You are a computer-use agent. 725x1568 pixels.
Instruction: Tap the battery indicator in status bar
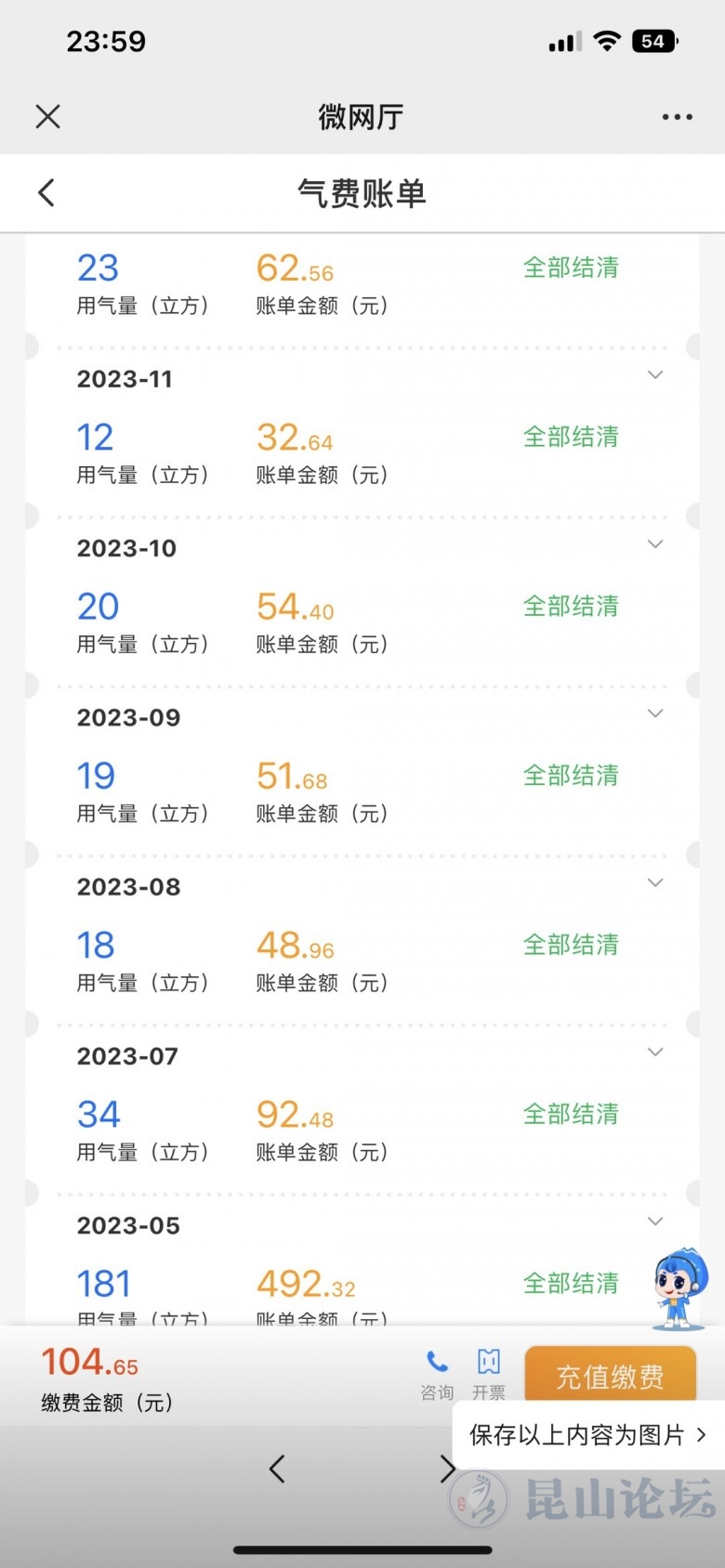click(x=654, y=42)
